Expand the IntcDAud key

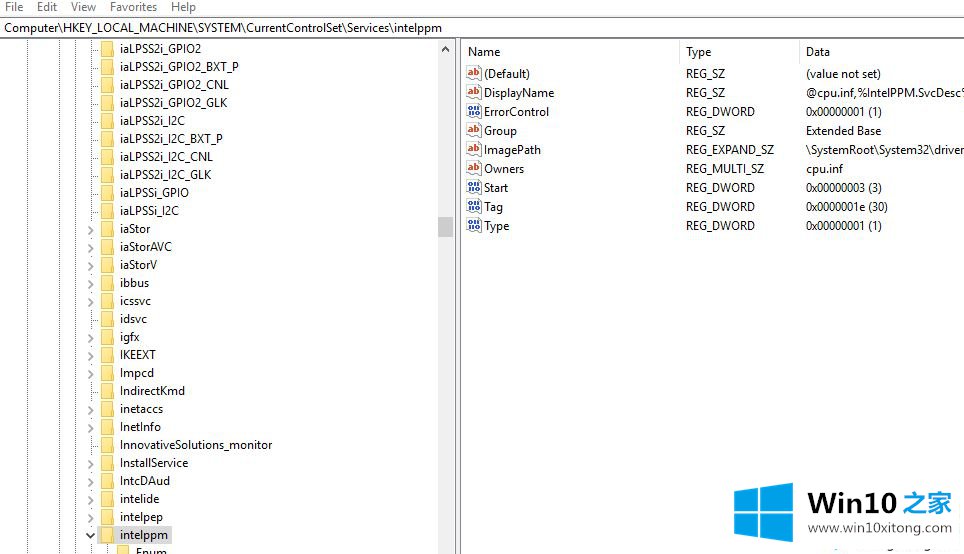90,481
